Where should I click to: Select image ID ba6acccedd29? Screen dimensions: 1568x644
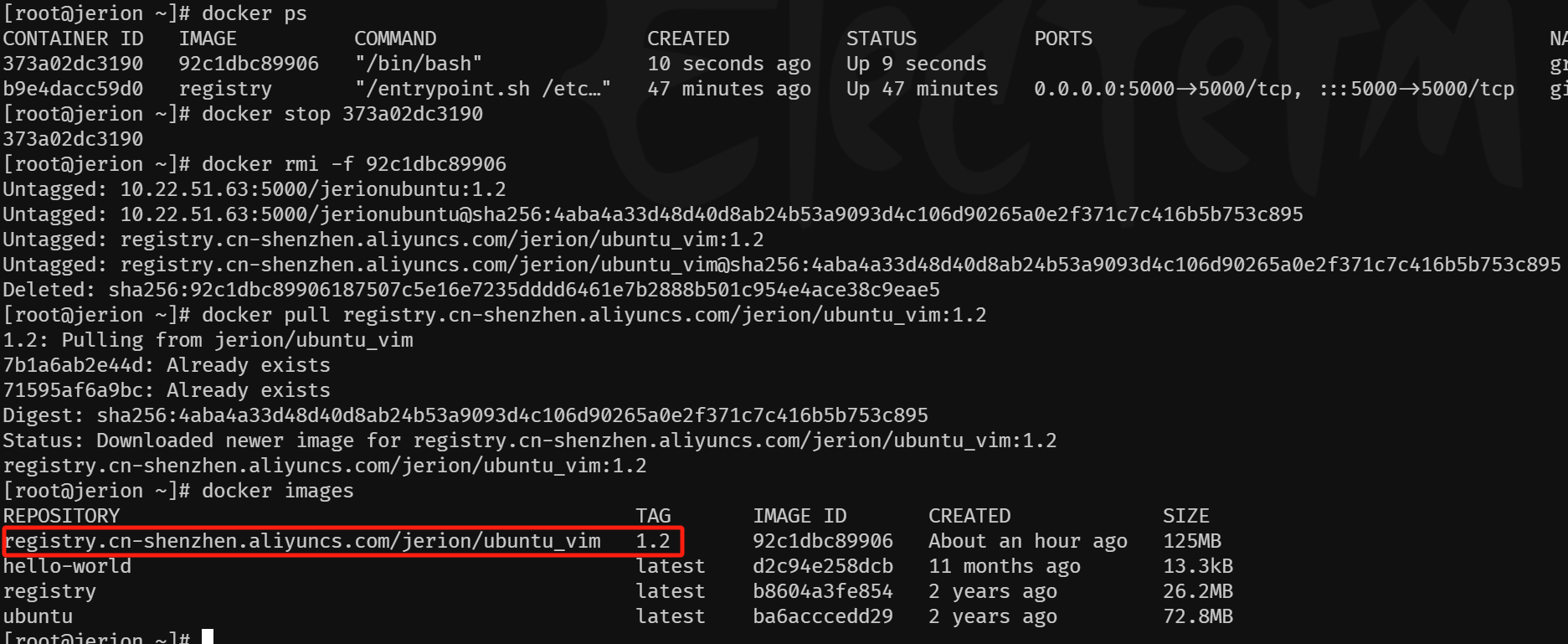(x=823, y=616)
